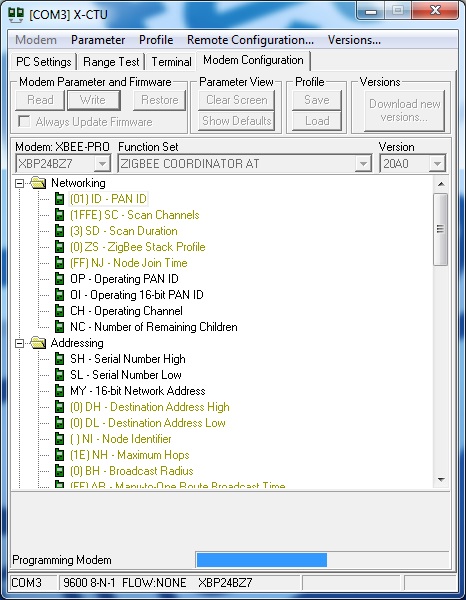Open the Profile menu
The height and width of the screenshot is (600, 466).
click(x=156, y=40)
